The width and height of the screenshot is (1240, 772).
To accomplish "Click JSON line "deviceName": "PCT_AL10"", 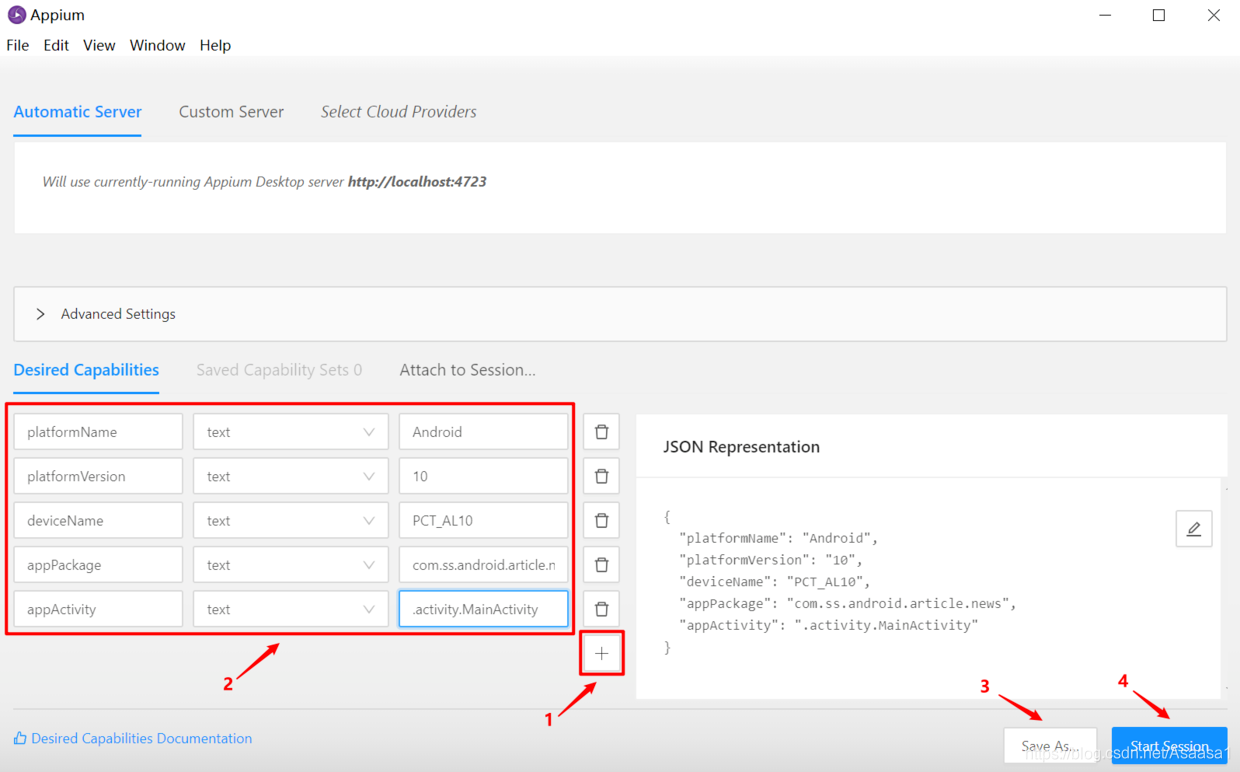I will [775, 581].
